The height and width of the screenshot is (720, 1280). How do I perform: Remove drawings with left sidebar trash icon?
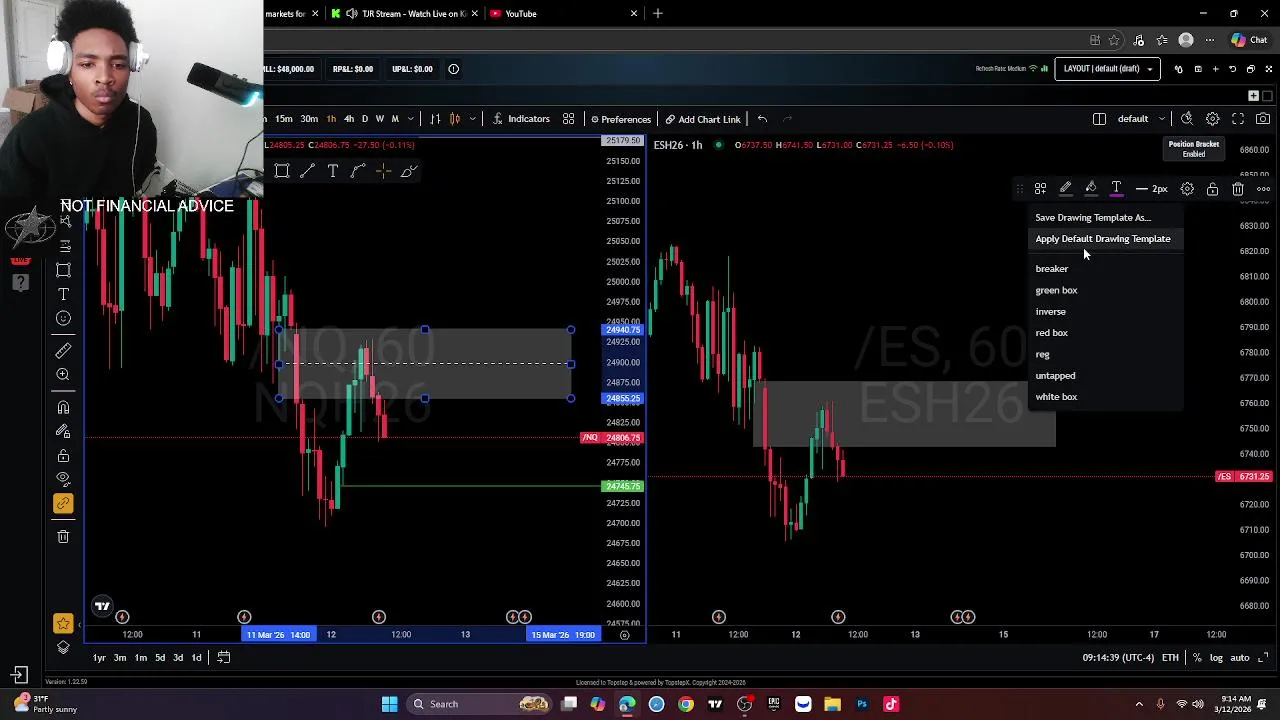pos(63,537)
